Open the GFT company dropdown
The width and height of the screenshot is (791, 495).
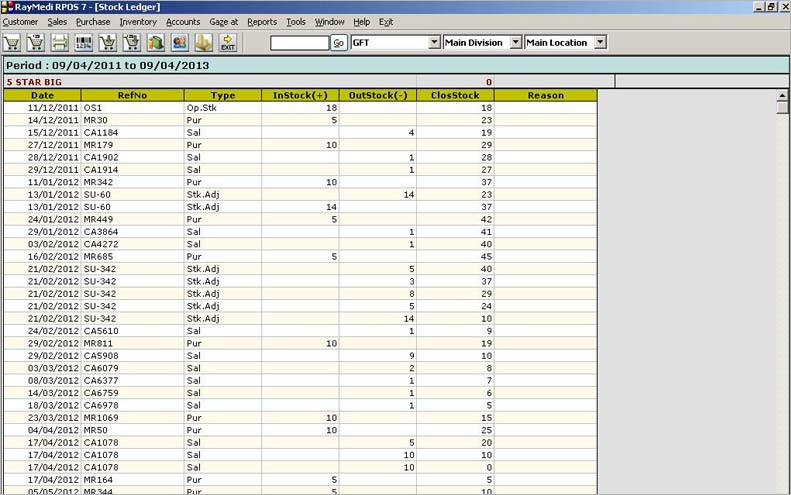coord(434,42)
